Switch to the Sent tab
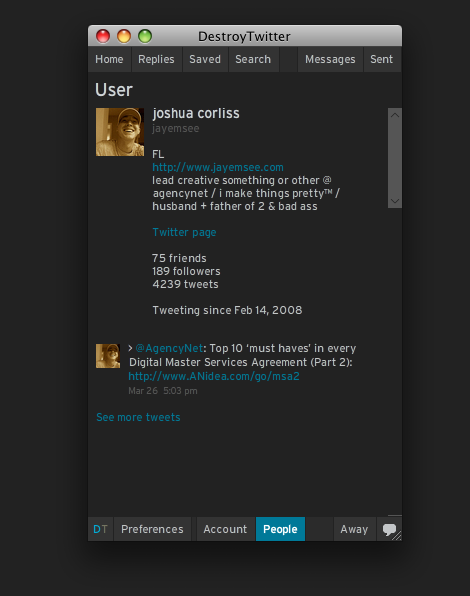This screenshot has height=596, width=470. [382, 59]
